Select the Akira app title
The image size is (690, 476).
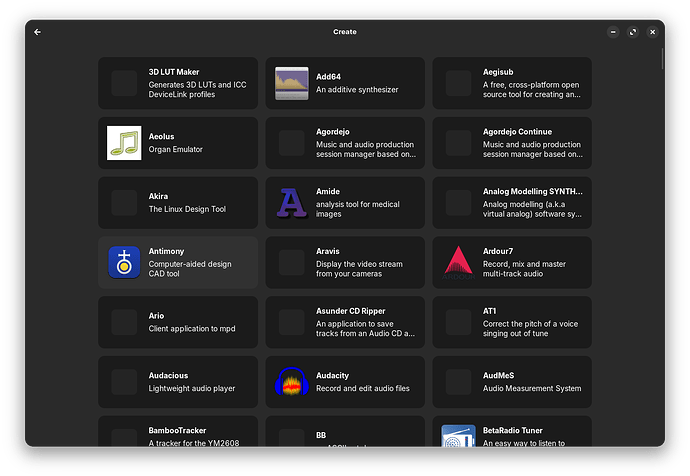coord(158,196)
